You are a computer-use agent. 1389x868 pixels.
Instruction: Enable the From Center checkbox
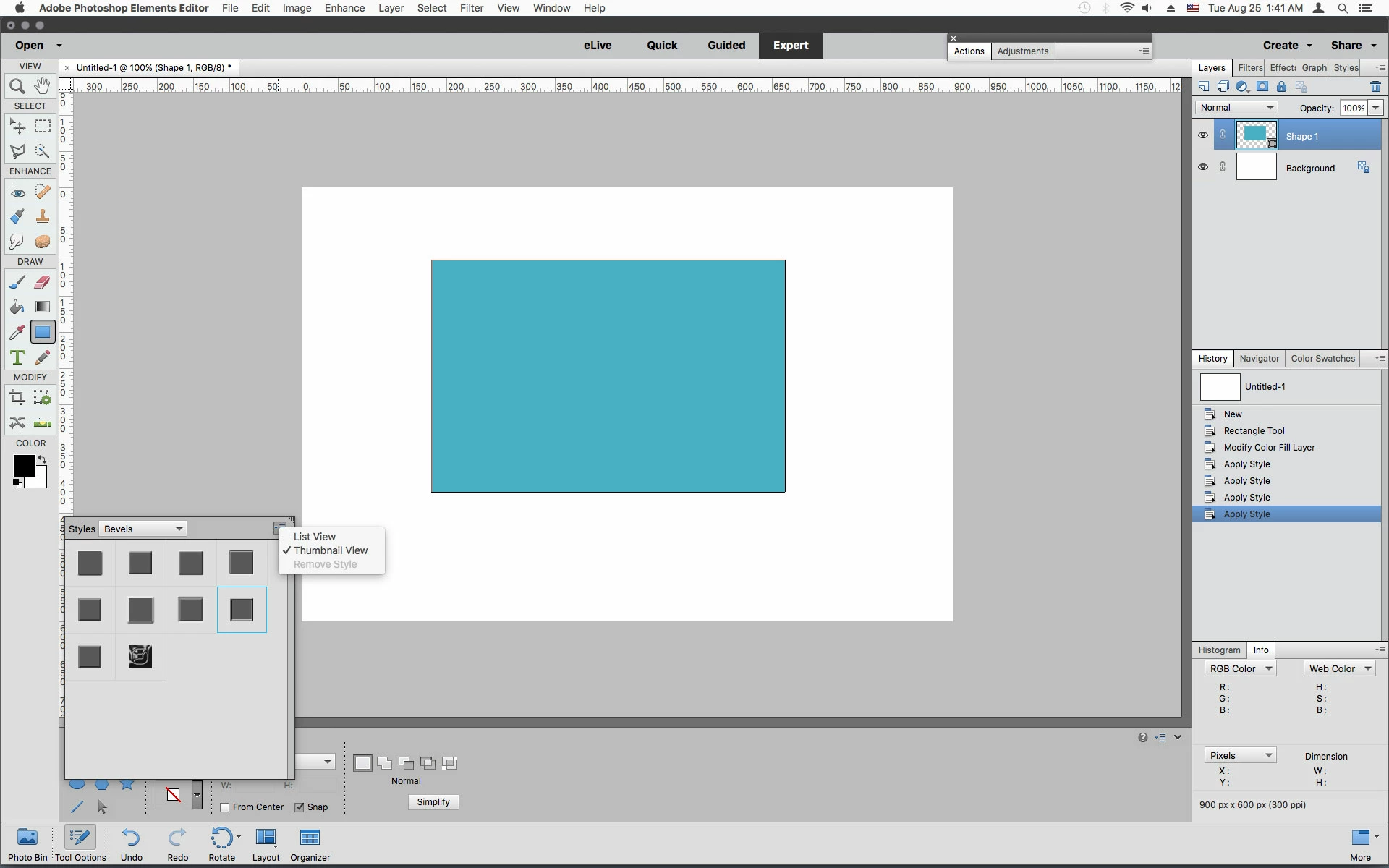tap(225, 807)
